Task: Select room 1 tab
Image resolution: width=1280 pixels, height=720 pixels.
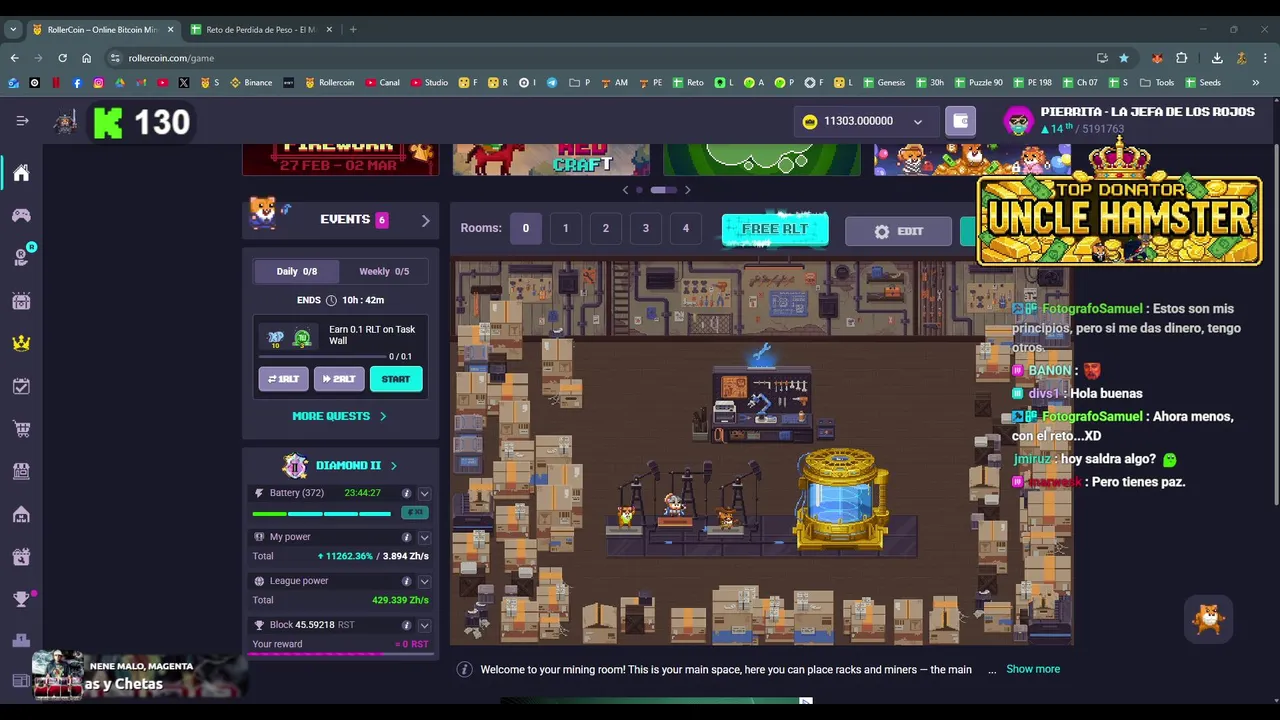Action: [x=566, y=229]
